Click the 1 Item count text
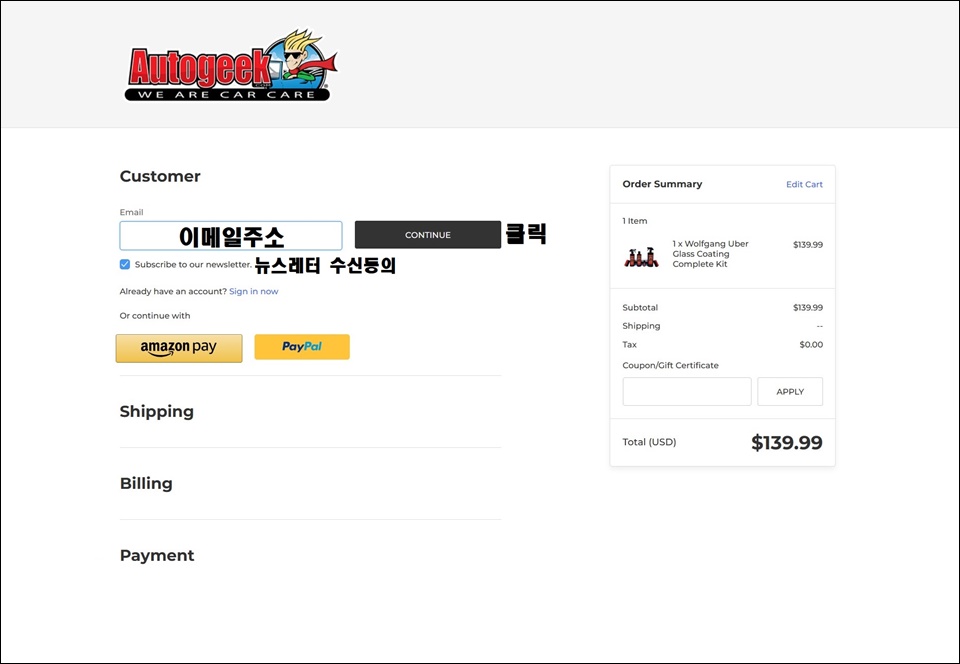Screen dimensions: 960x664 tap(635, 221)
